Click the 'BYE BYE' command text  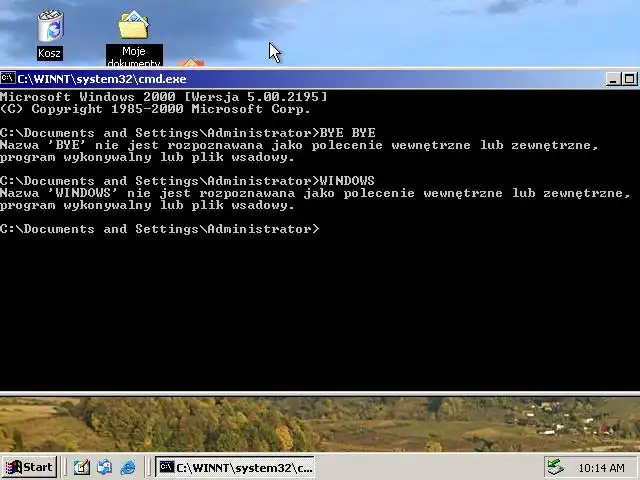348,133
